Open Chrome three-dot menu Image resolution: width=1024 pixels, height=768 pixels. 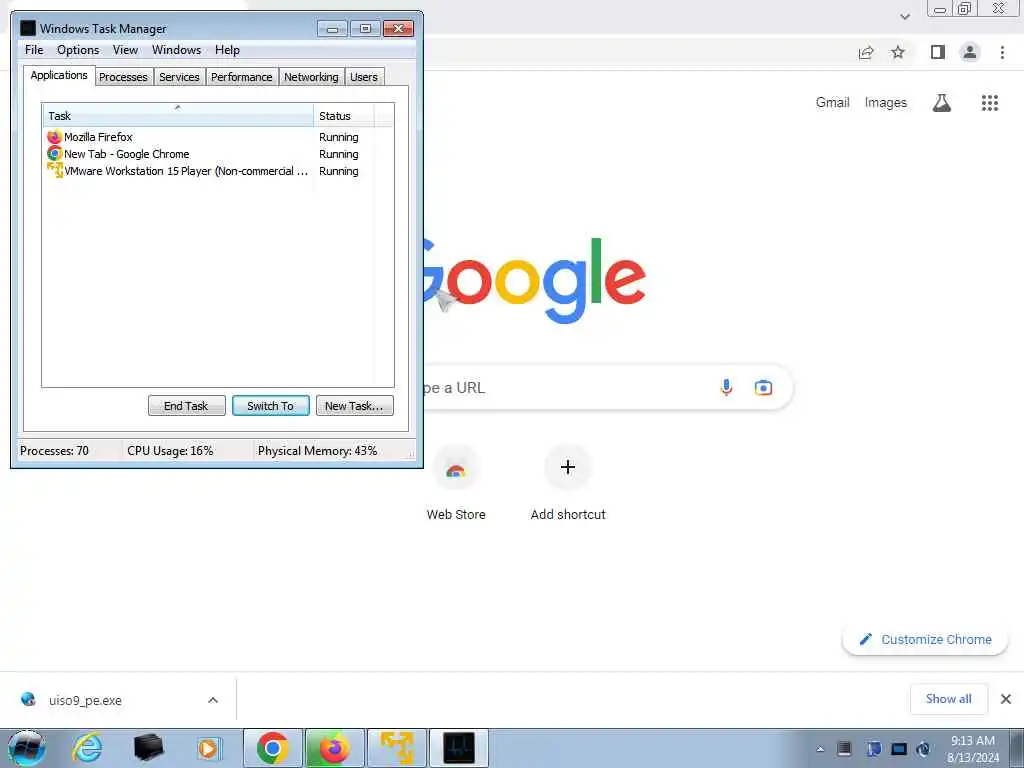1002,52
